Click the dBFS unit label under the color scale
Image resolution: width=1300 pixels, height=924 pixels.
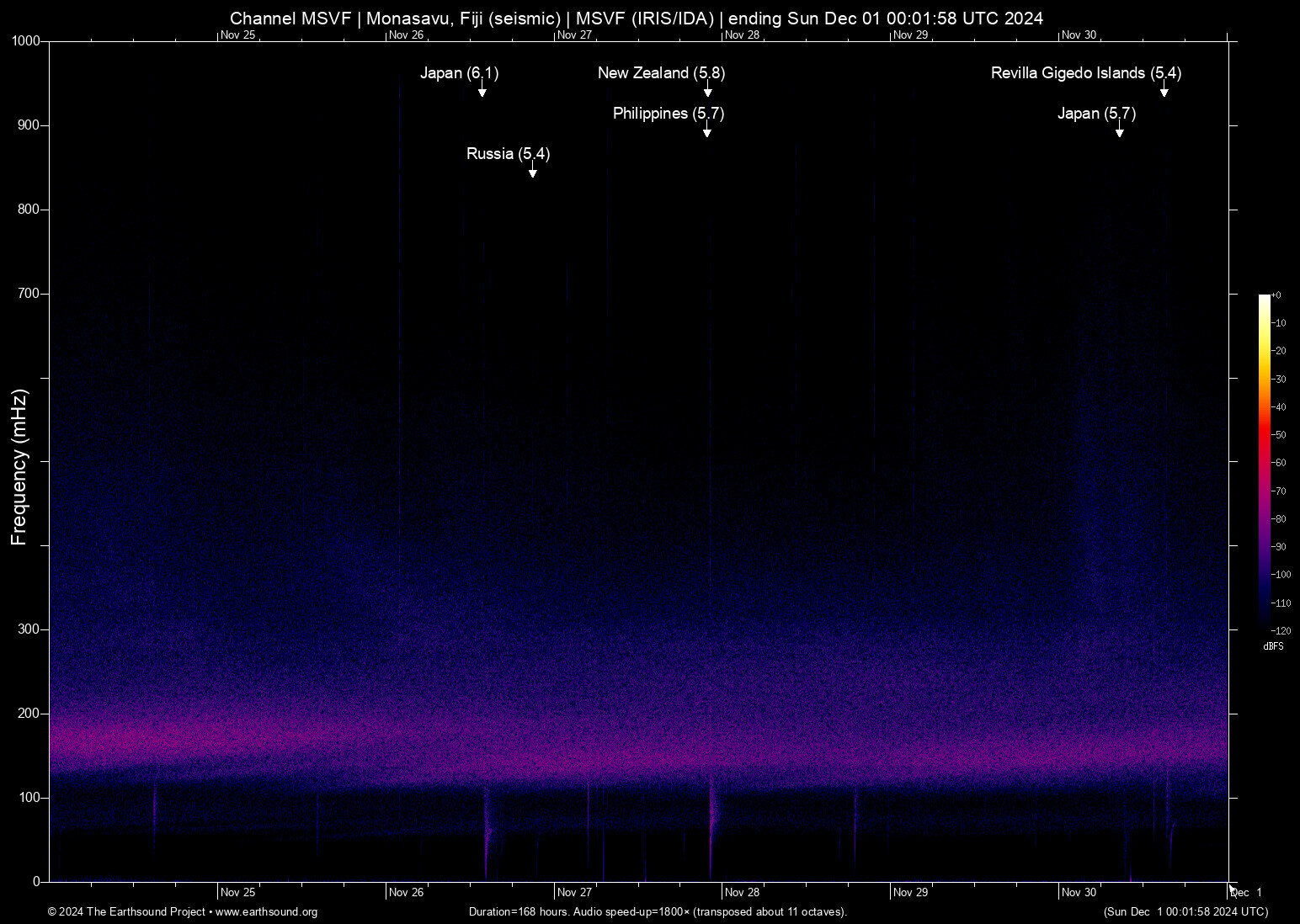point(1273,646)
